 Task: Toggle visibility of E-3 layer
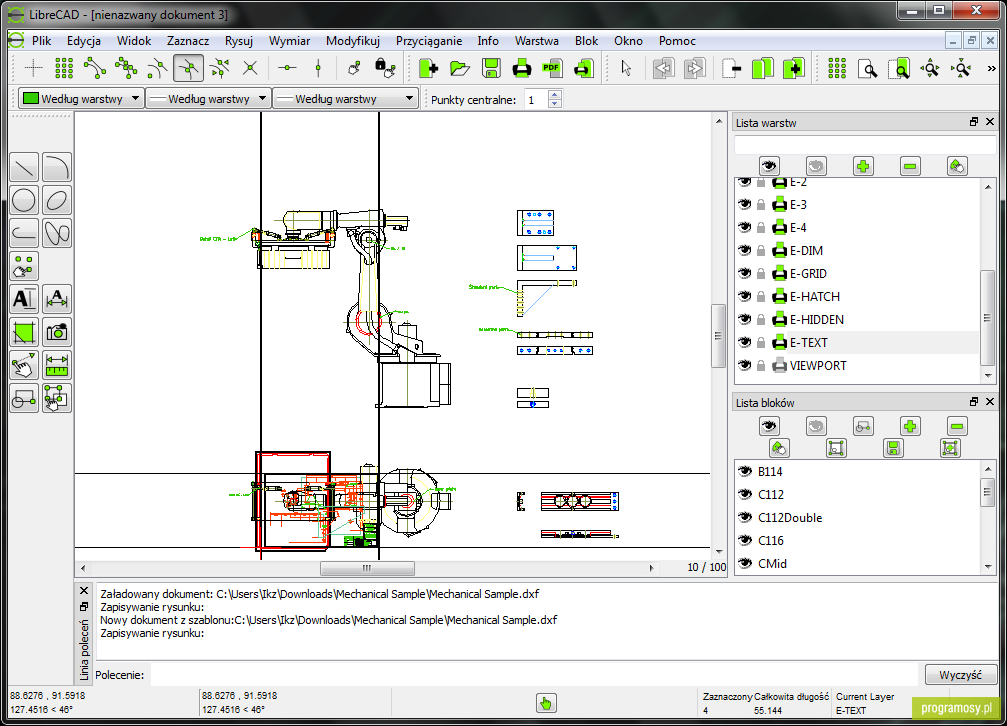[x=745, y=204]
